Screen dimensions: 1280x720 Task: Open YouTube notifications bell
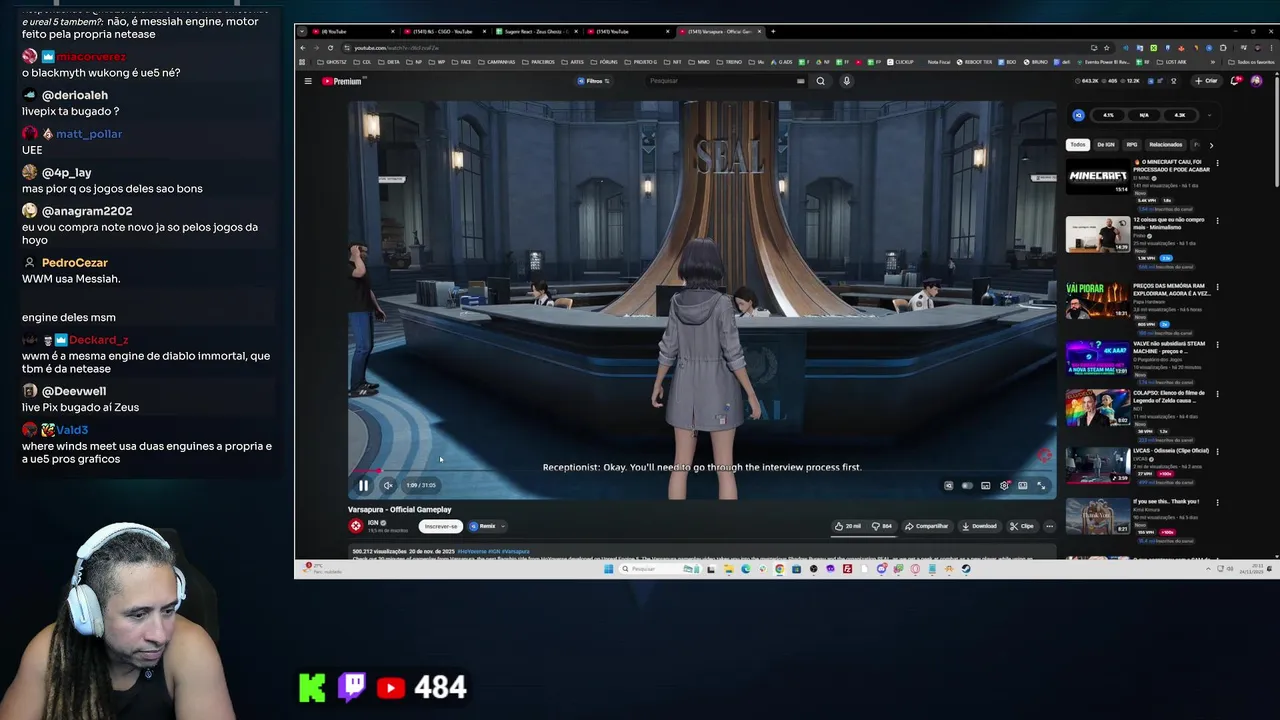(1236, 81)
